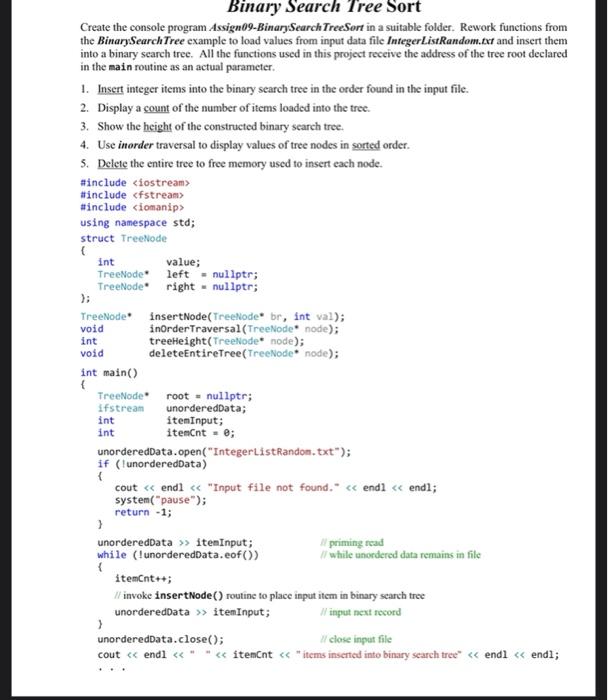The width and height of the screenshot is (608, 700).
Task: Click the "#include <iomanip>" line
Action: pyautogui.click(x=132, y=207)
